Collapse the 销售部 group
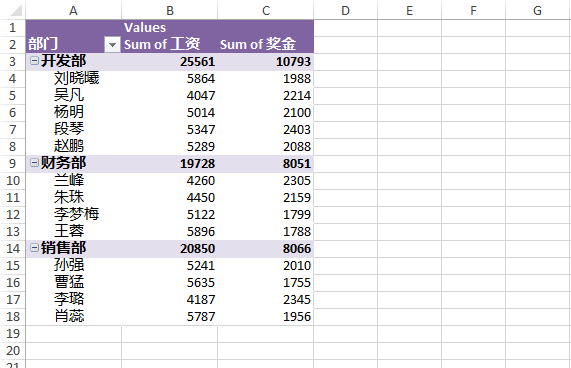 point(34,248)
